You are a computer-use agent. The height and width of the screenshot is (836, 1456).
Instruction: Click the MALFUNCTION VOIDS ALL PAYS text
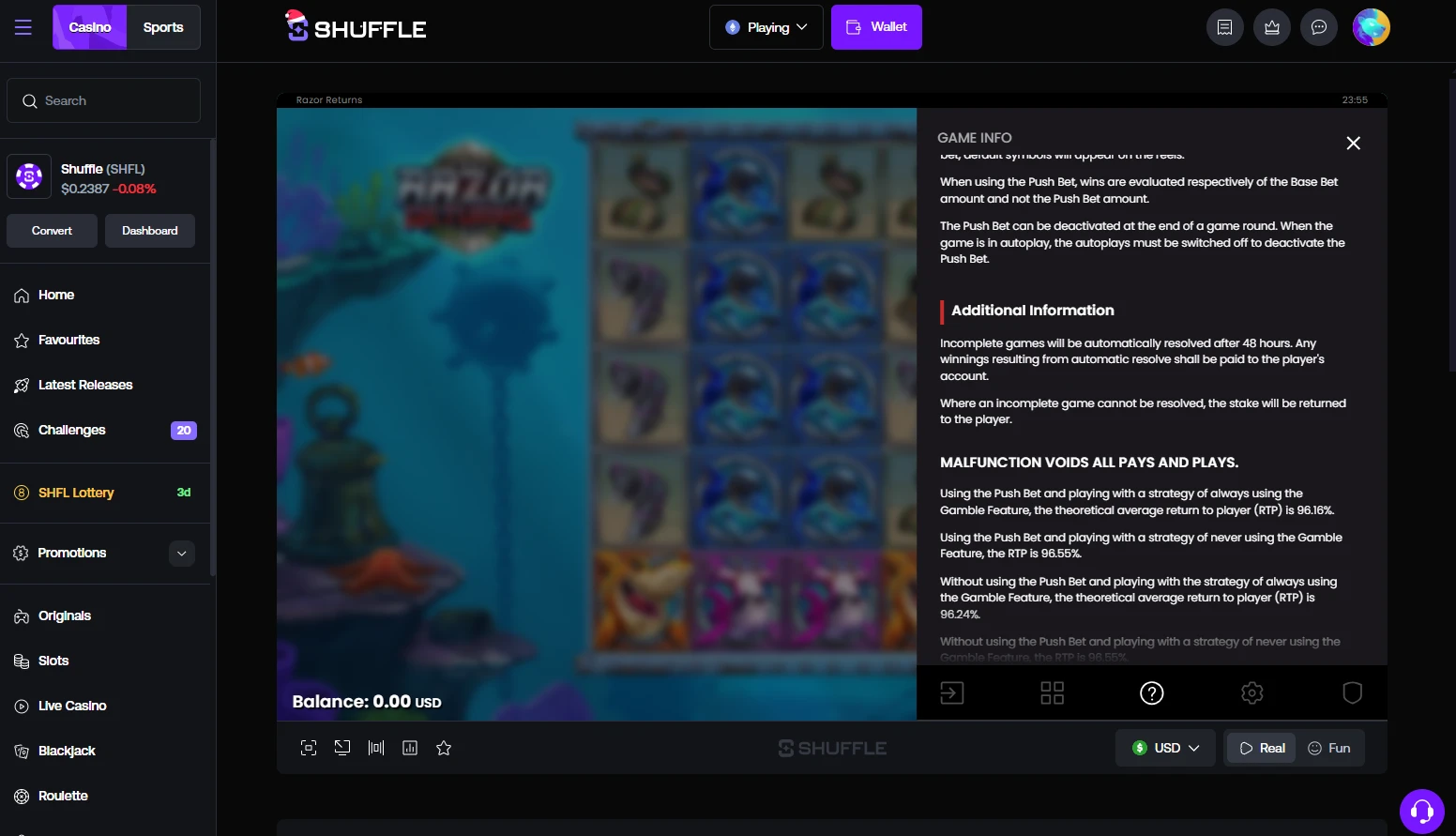point(1089,463)
